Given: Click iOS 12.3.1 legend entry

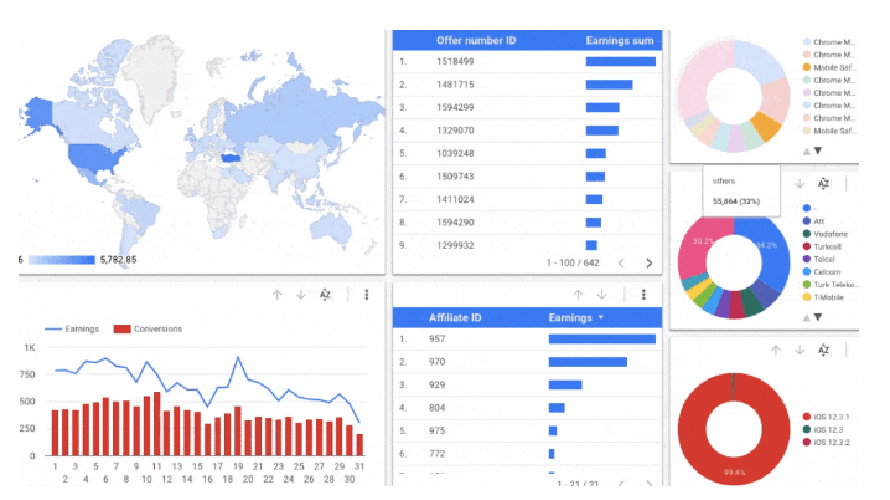Looking at the screenshot, I should tap(826, 417).
